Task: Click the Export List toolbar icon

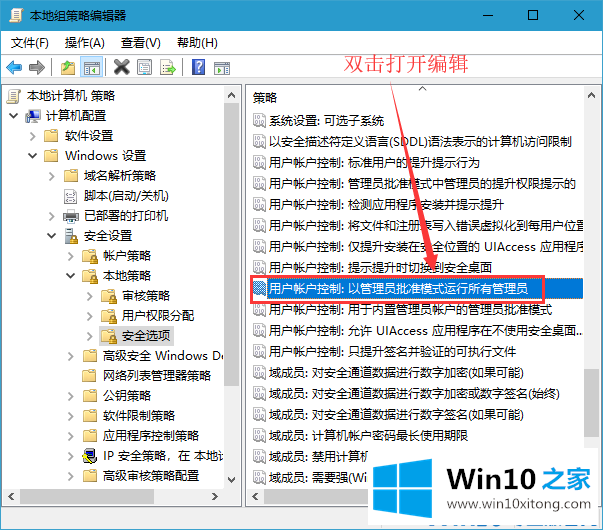Action: [x=169, y=67]
